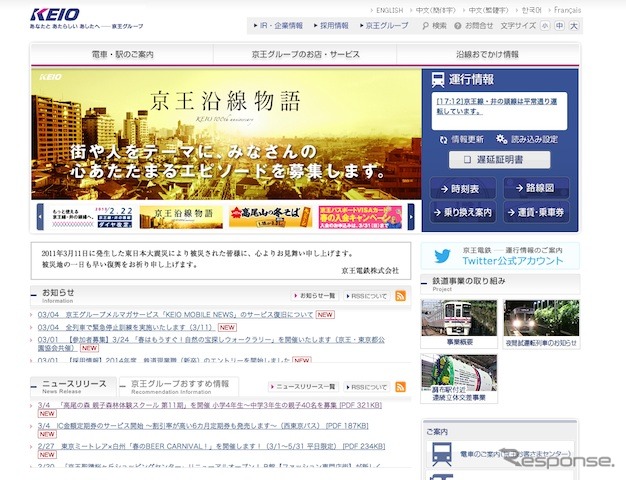Open Twitter公式アカウント banner
626x480 pixels.
point(500,256)
